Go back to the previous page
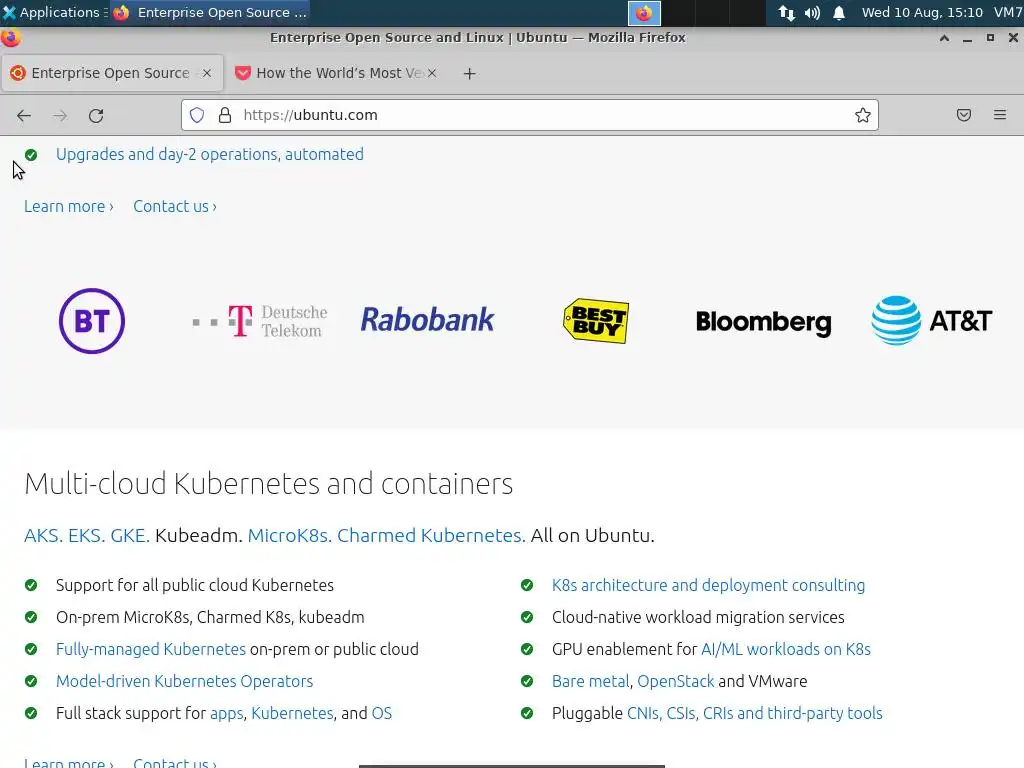The image size is (1024, 768). (24, 116)
